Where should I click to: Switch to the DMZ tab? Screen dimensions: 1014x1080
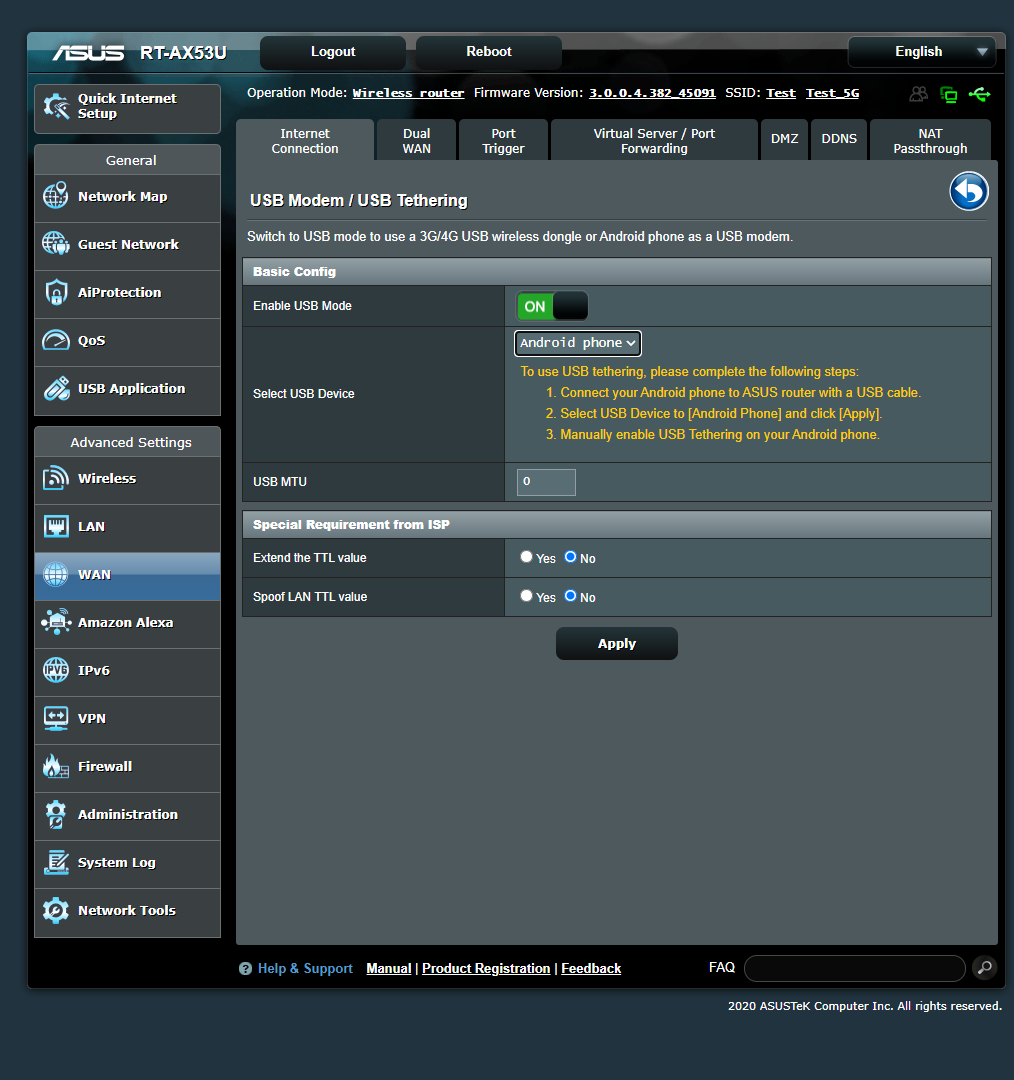784,141
